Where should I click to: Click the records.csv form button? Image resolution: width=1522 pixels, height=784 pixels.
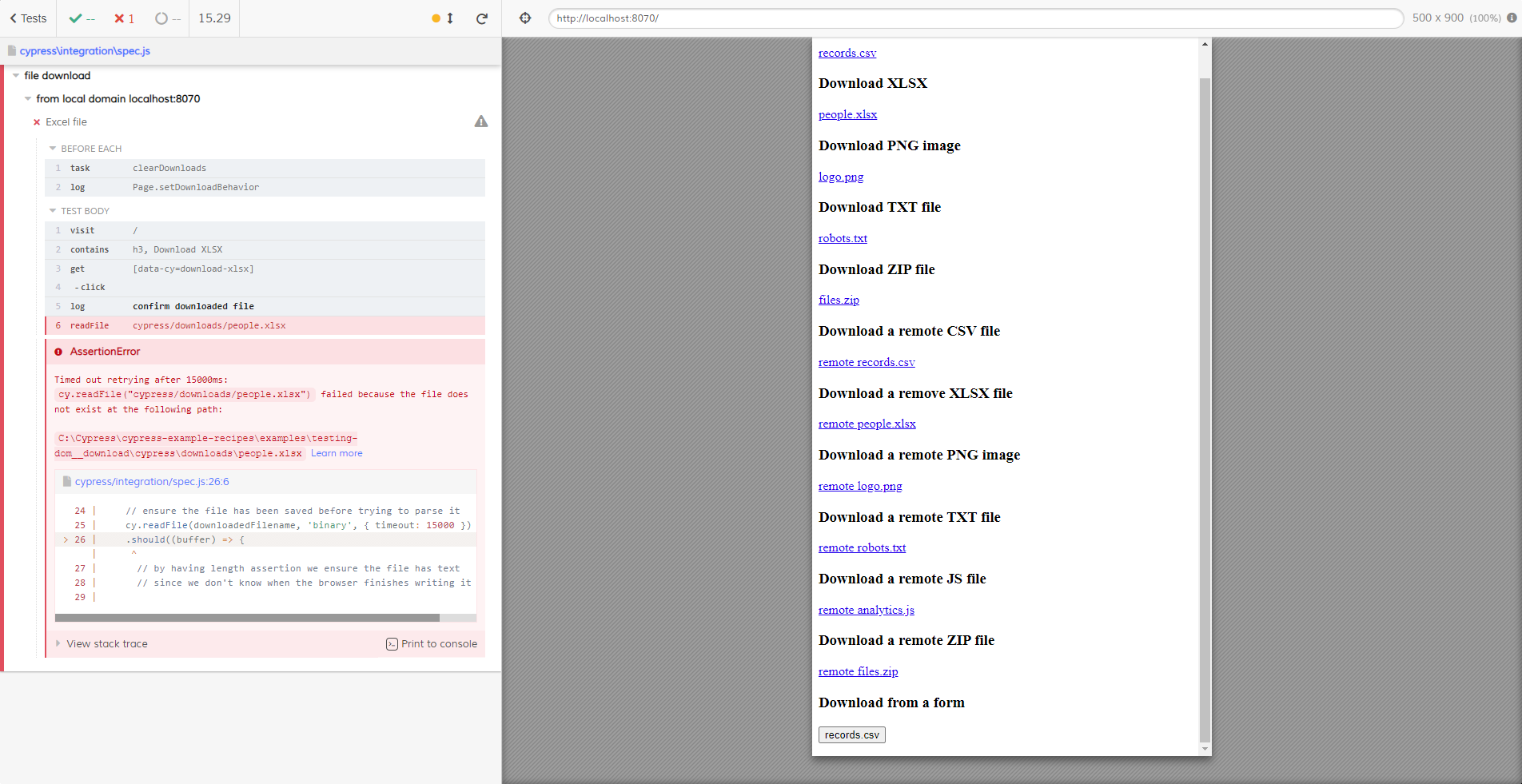852,734
